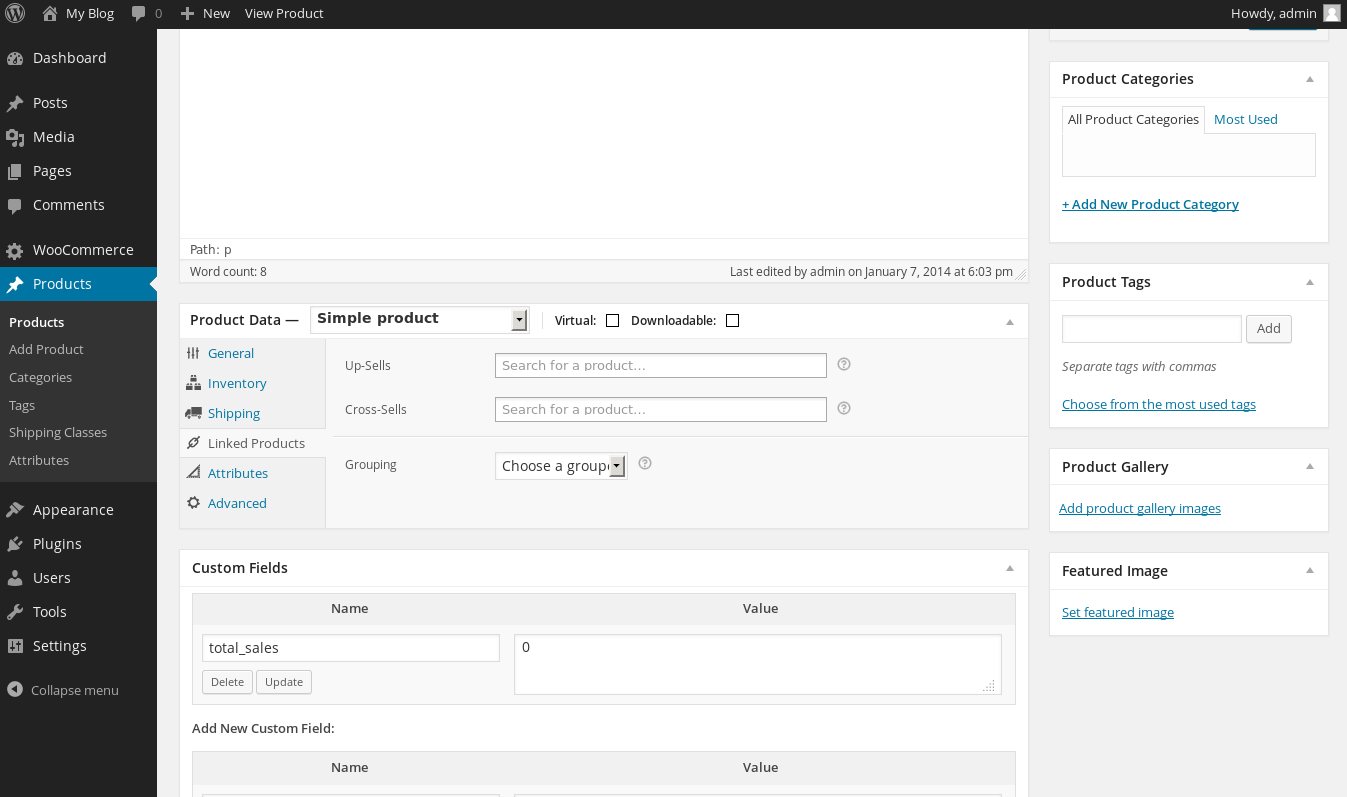Image resolution: width=1347 pixels, height=797 pixels.
Task: Switch to the Most Used categories tab
Action: point(1245,120)
